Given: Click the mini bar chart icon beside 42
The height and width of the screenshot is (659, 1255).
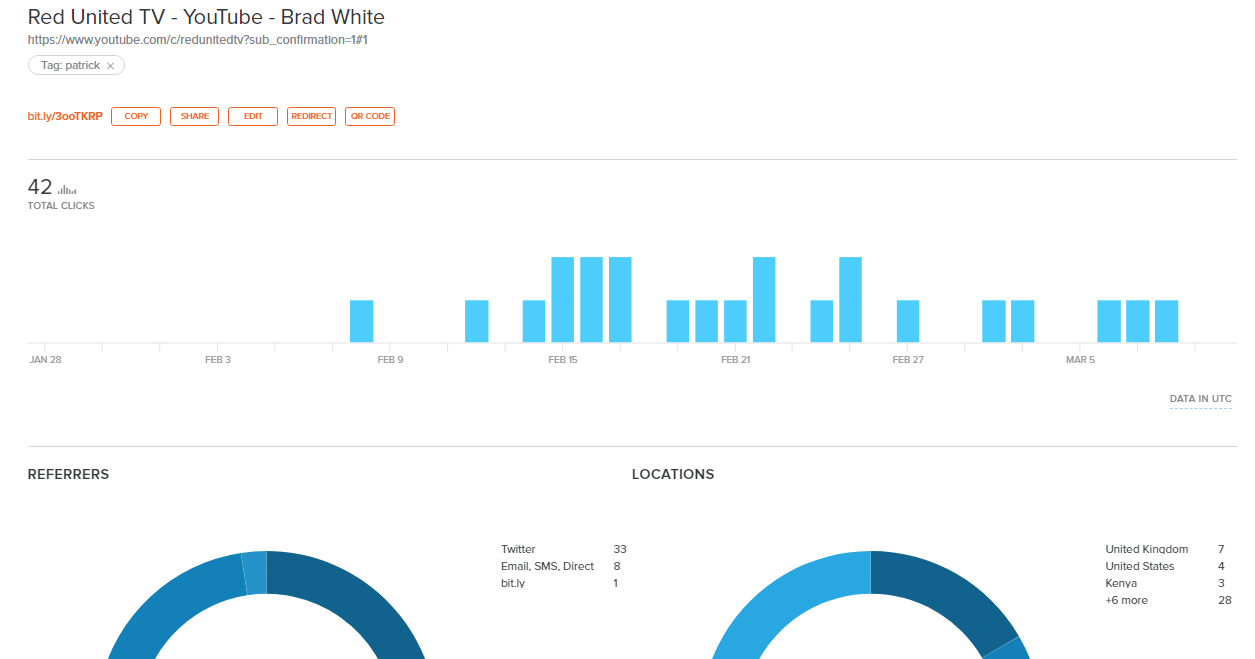Looking at the screenshot, I should pos(67,189).
